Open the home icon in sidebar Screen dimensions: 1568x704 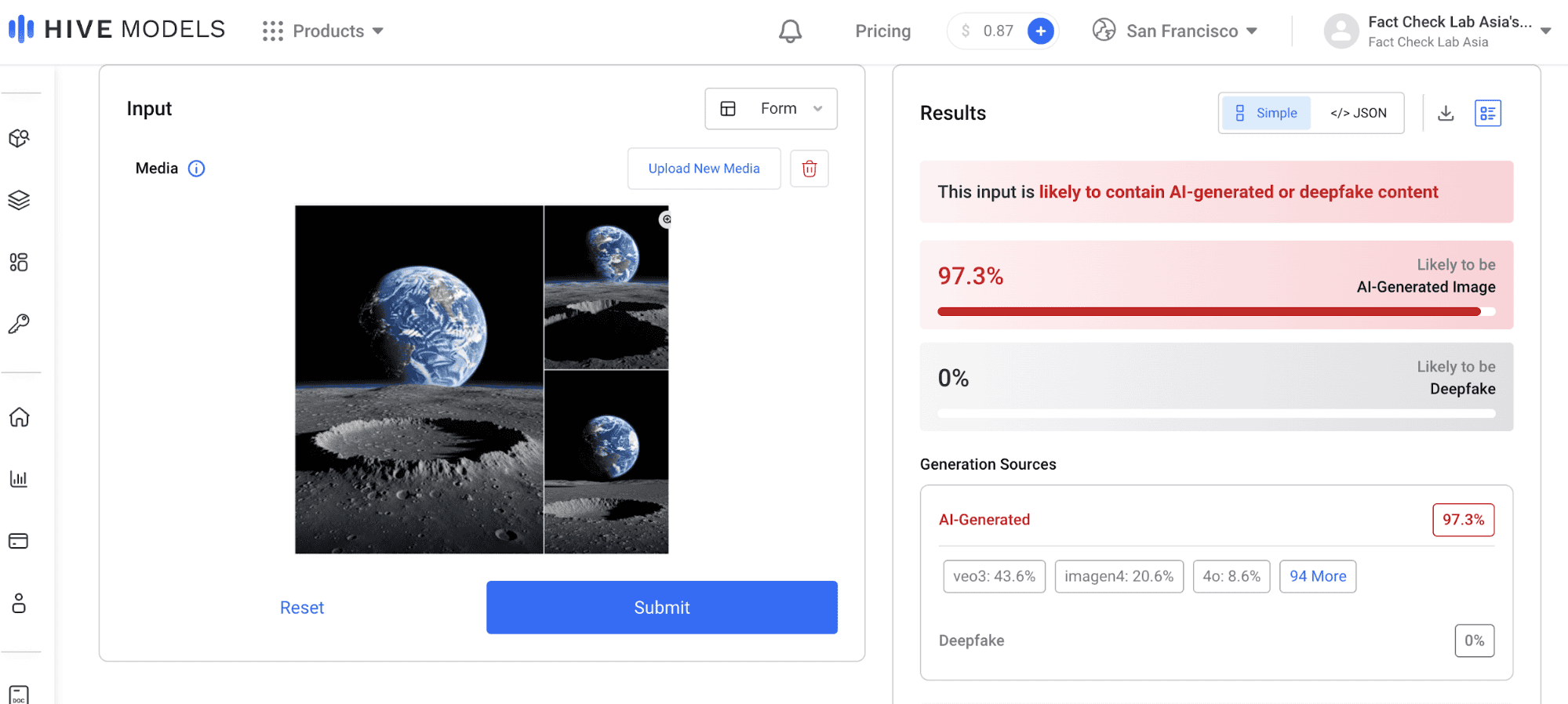[x=20, y=417]
